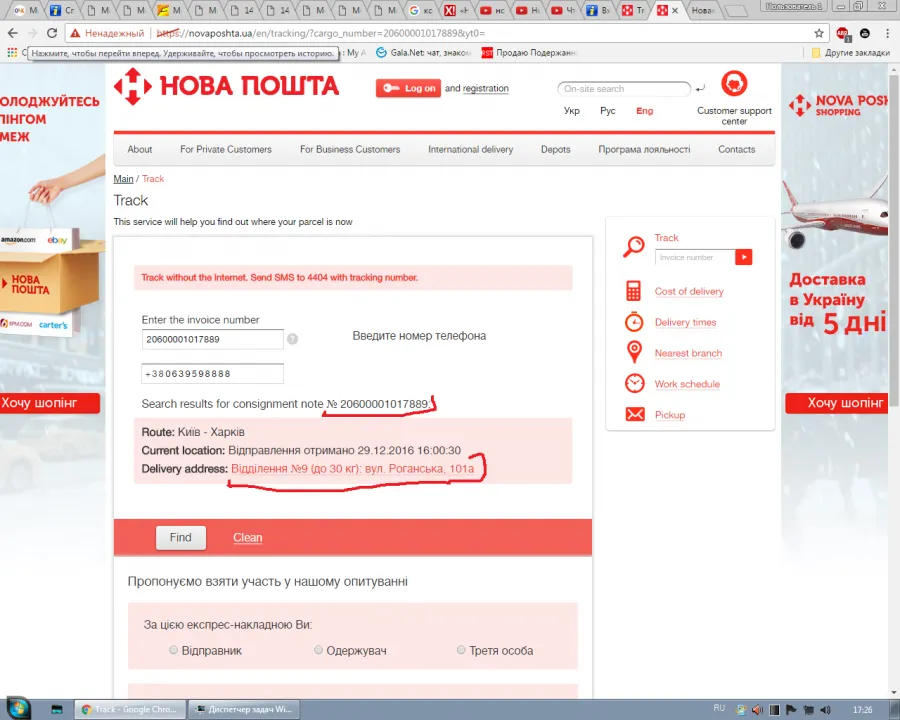The height and width of the screenshot is (720, 900).
Task: Click the registration link
Action: (x=486, y=88)
